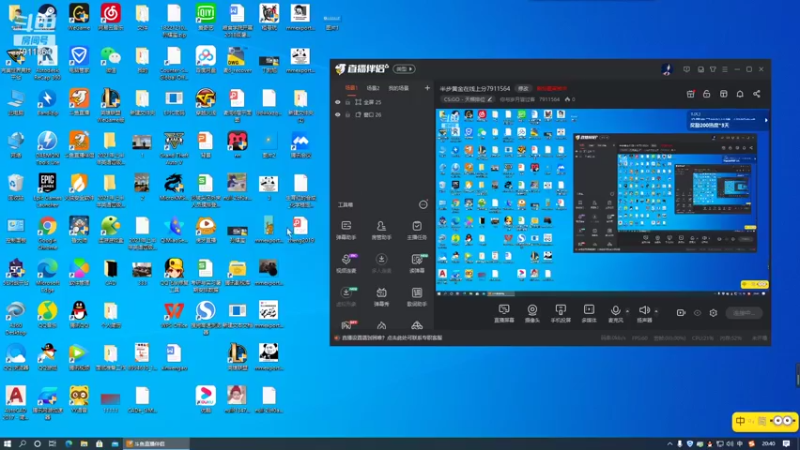Open the 主播任务 tool
The height and width of the screenshot is (450, 800).
[x=417, y=230]
